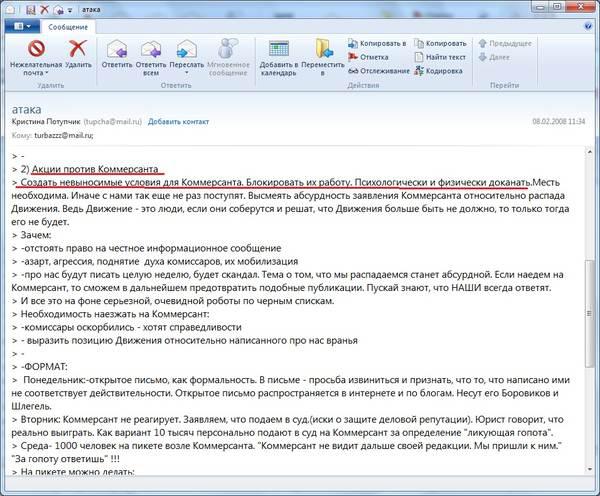Screen dimensions: 600x496
Task: Expand the small arrow under Переслать
Action: (187, 73)
